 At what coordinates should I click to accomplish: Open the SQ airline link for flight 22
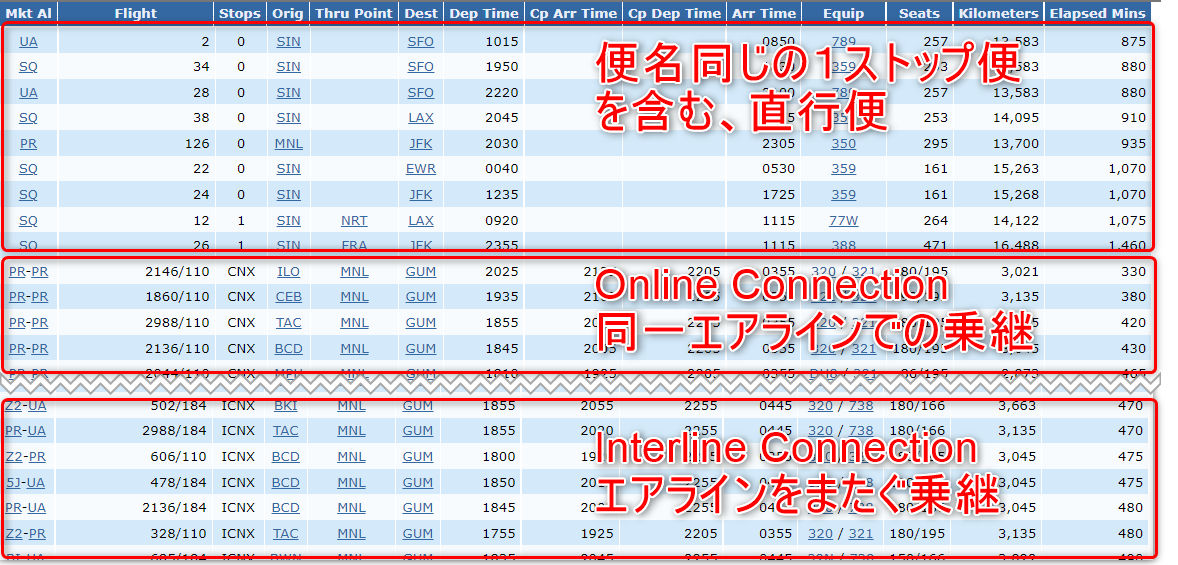(x=28, y=169)
